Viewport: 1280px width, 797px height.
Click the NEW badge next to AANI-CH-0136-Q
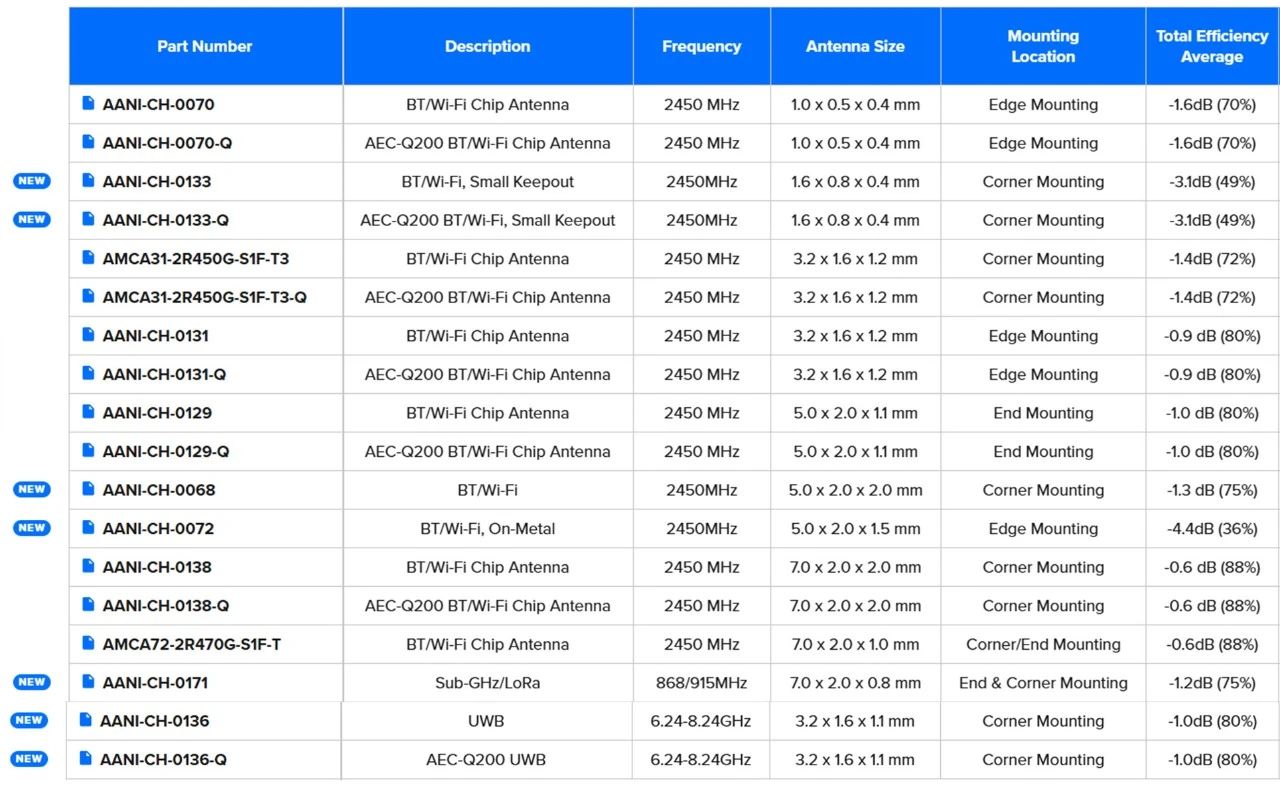29,759
